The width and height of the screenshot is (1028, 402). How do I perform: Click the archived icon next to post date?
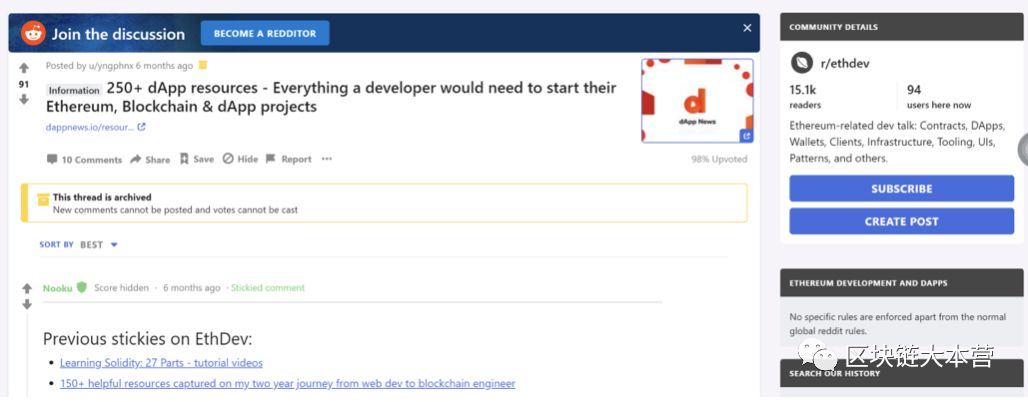pyautogui.click(x=203, y=65)
